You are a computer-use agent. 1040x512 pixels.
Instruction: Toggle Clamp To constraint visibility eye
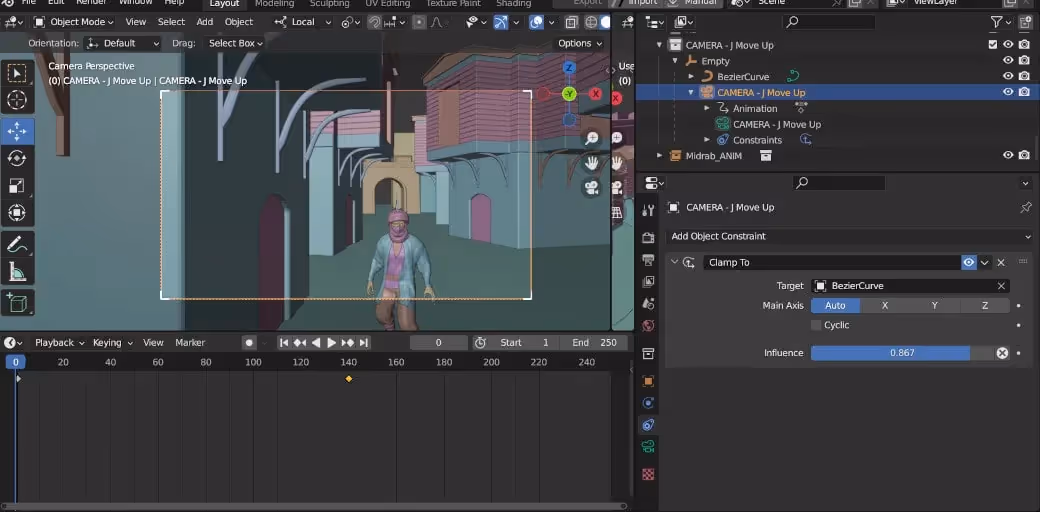click(969, 263)
